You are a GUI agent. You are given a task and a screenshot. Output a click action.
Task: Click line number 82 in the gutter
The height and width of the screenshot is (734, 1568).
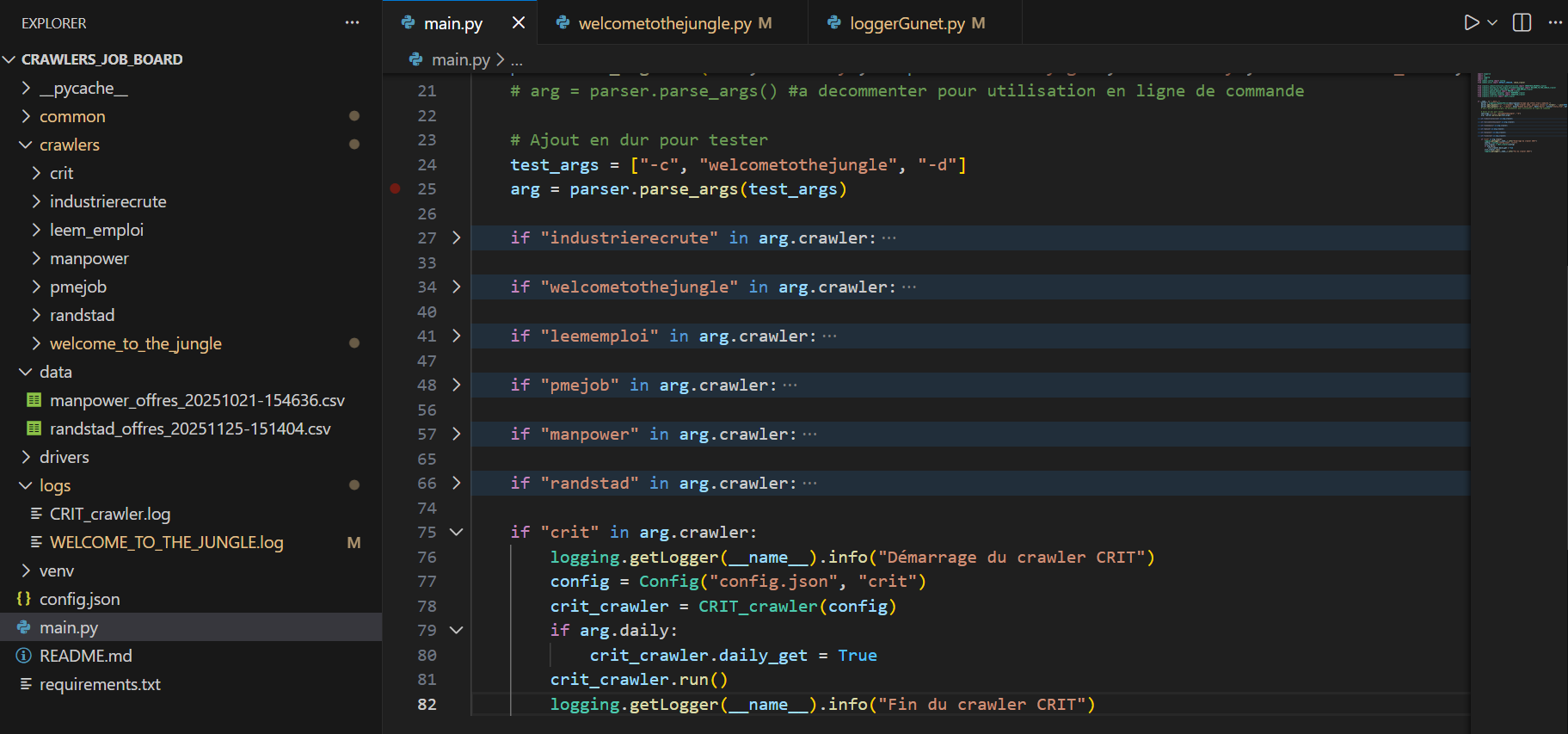[x=427, y=704]
